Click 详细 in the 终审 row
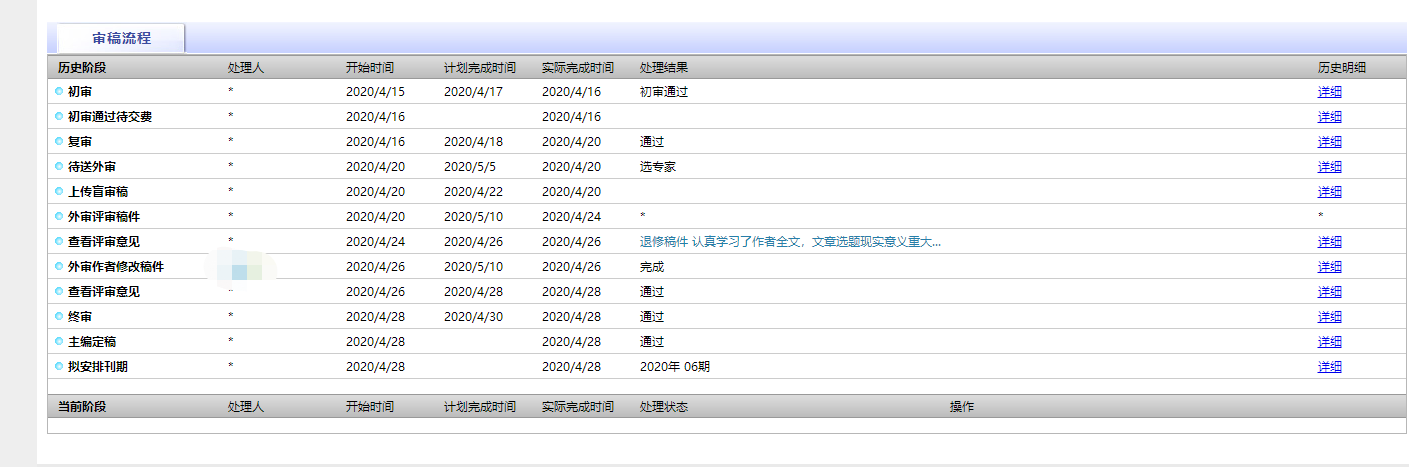 (x=1329, y=317)
